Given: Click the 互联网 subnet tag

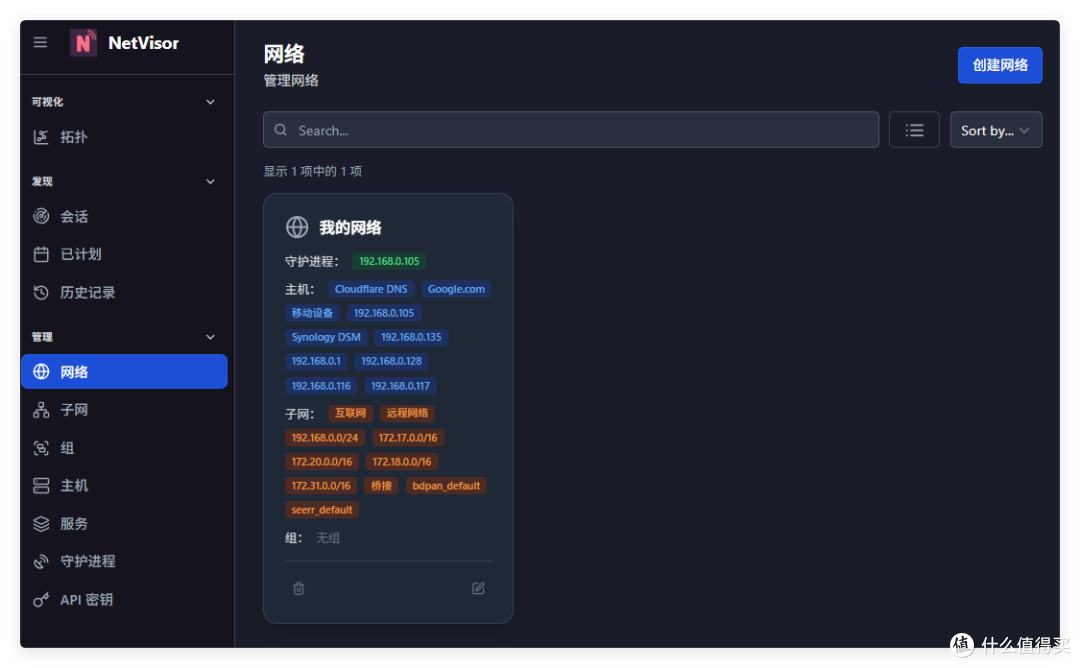Looking at the screenshot, I should 351,413.
